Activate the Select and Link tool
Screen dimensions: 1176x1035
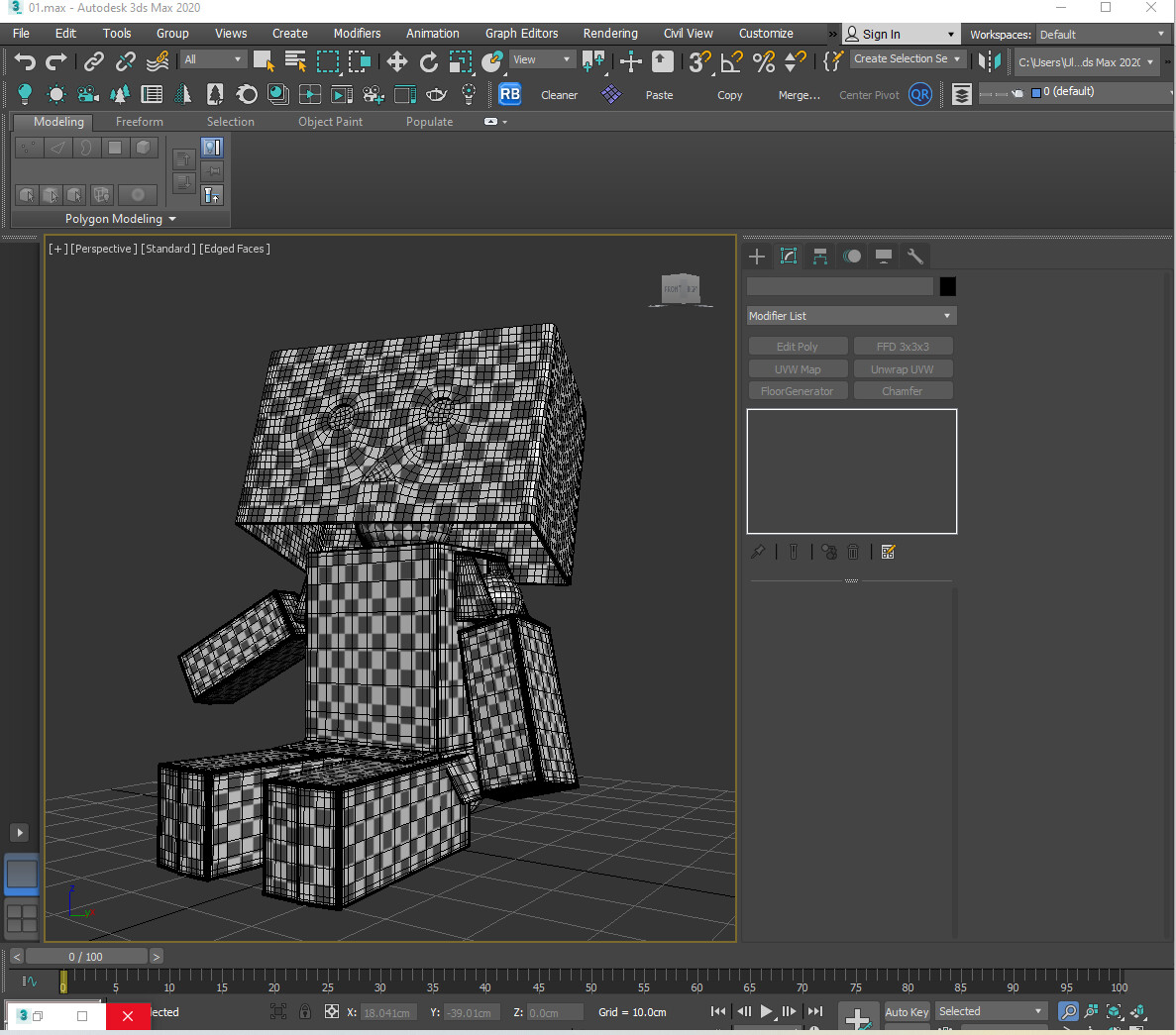(94, 60)
